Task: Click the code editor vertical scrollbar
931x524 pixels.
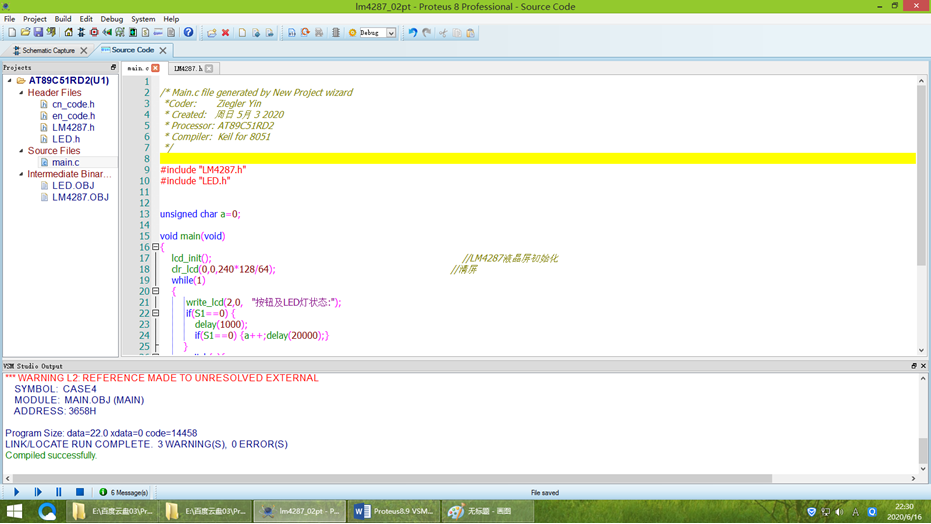Action: (921, 175)
